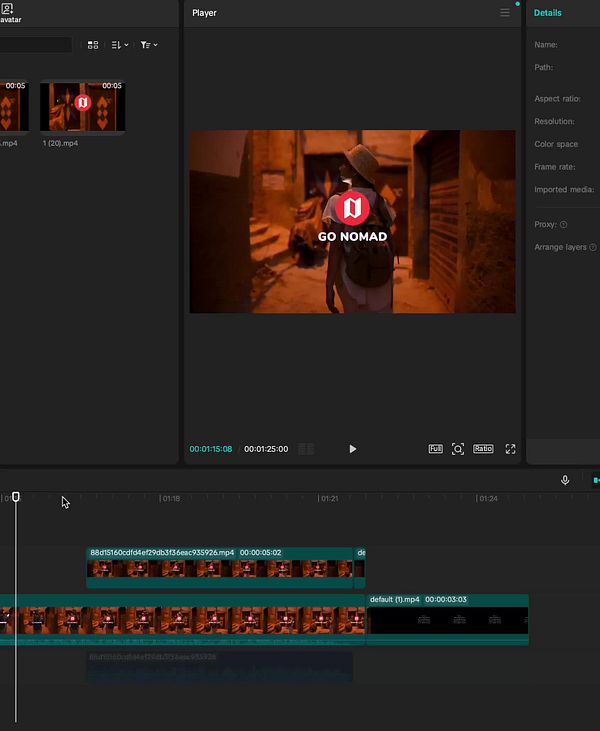Play the video in the Player
600x731 pixels.
tap(352, 449)
